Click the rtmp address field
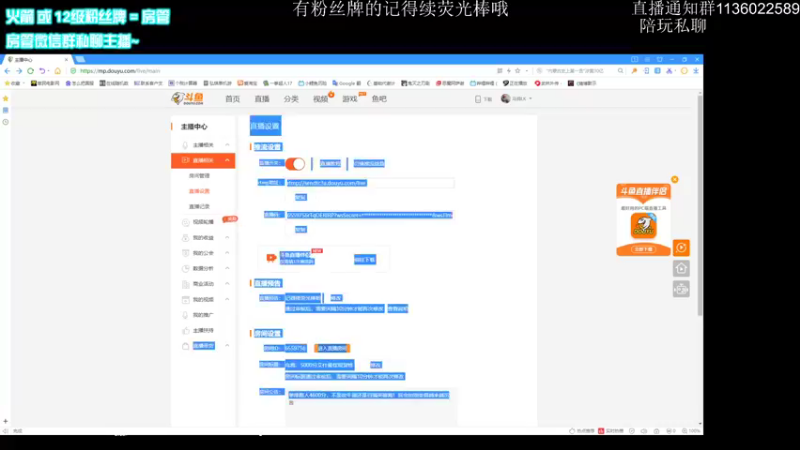800x450 pixels. (370, 183)
